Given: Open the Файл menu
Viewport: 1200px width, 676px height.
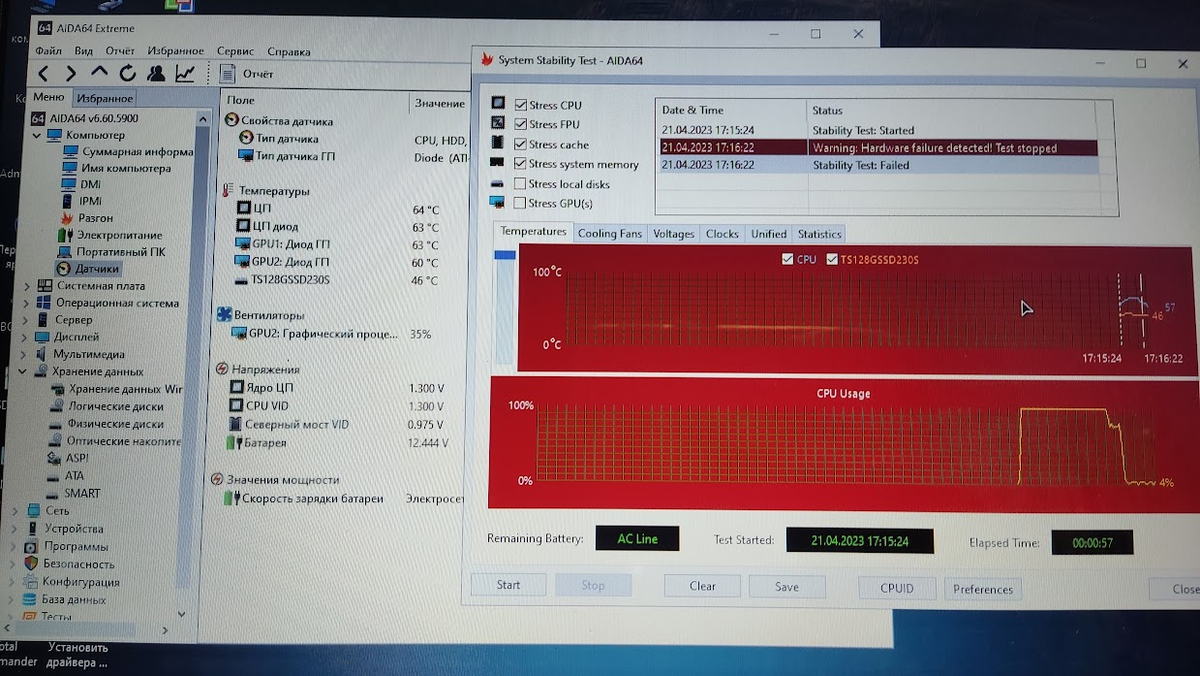Looking at the screenshot, I should [48, 51].
